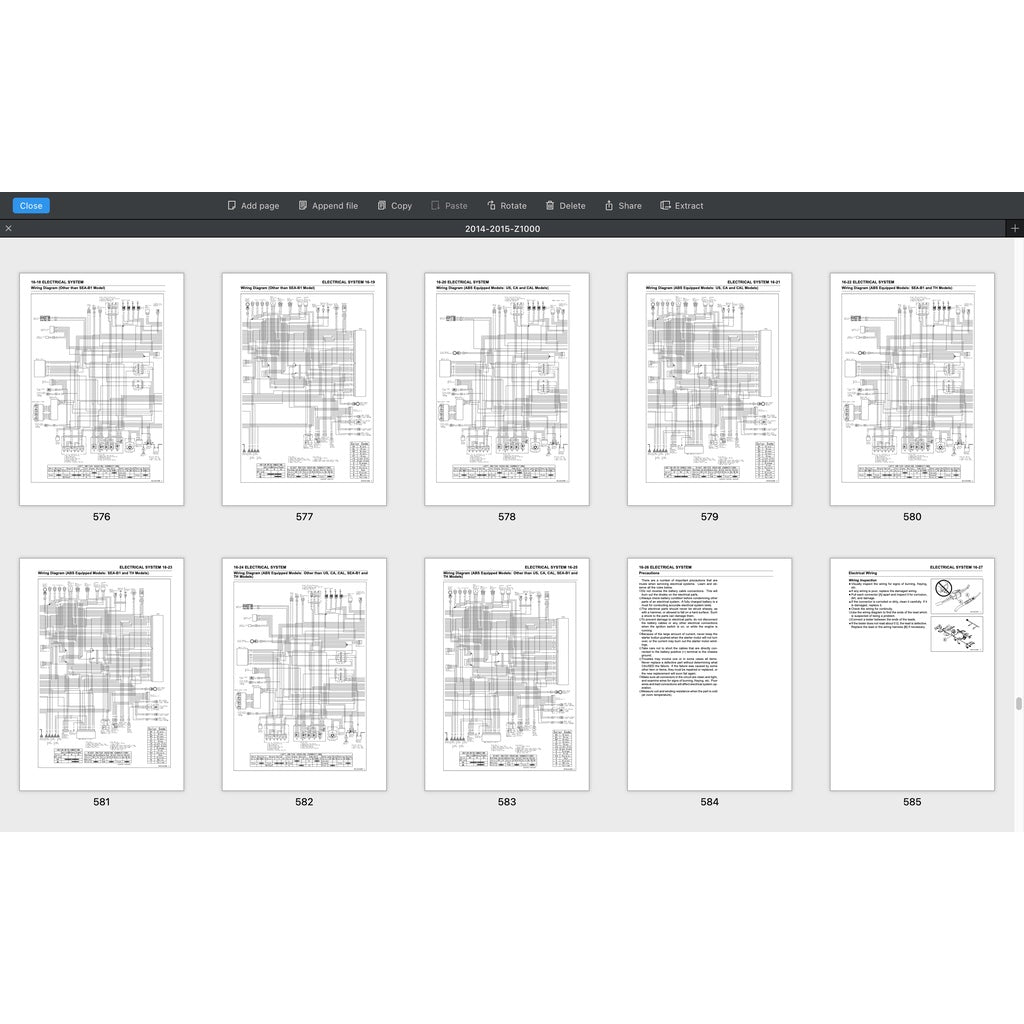Choose page 580 thumbnail

click(x=912, y=389)
